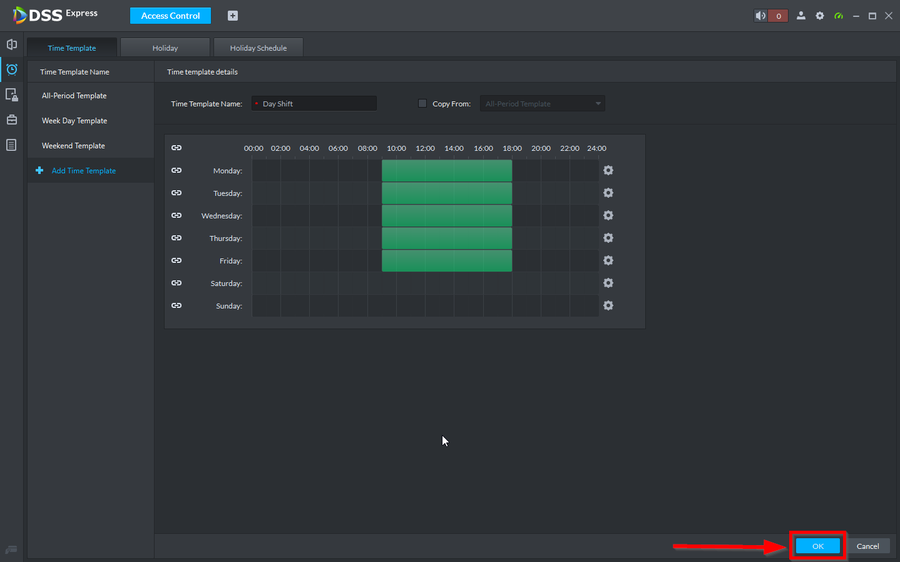
Task: Open the Tuesday period settings gear
Action: pyautogui.click(x=608, y=193)
